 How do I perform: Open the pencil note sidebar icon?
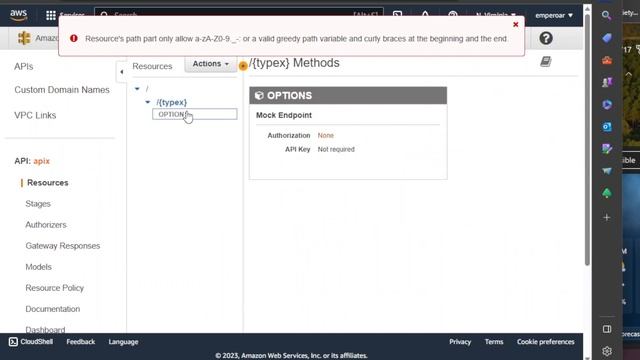coord(607,149)
